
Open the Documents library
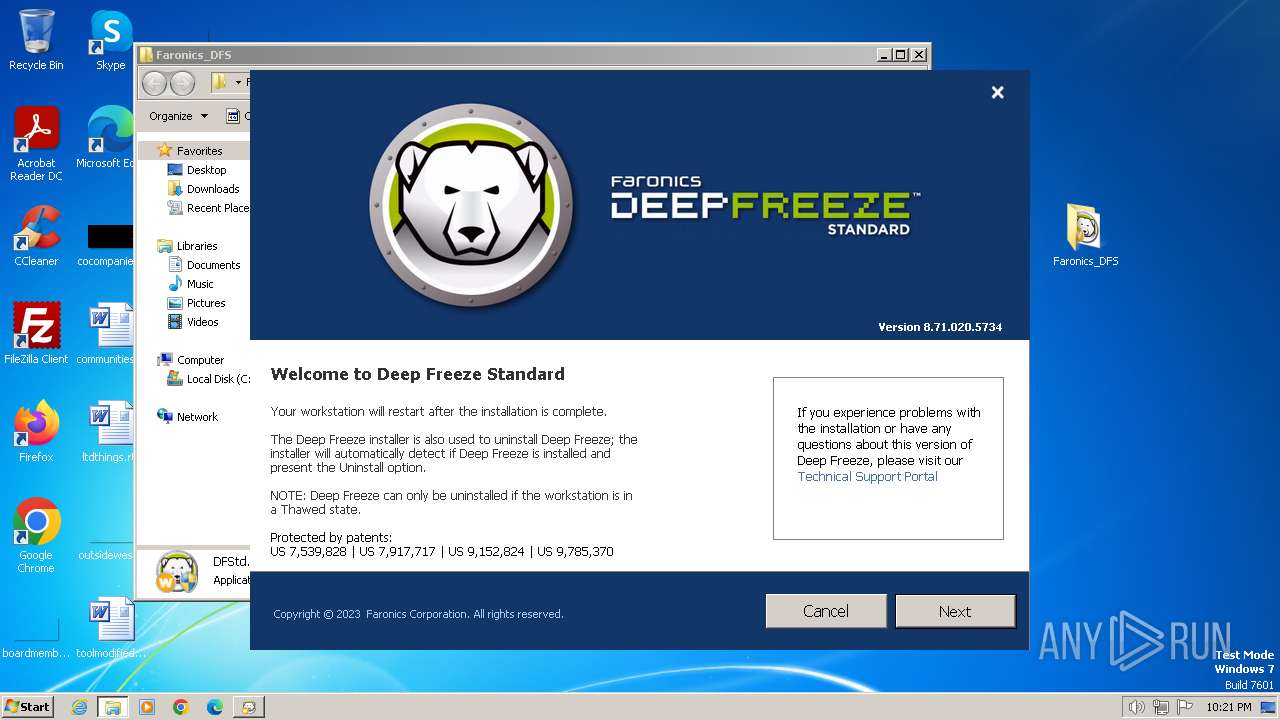(213, 265)
